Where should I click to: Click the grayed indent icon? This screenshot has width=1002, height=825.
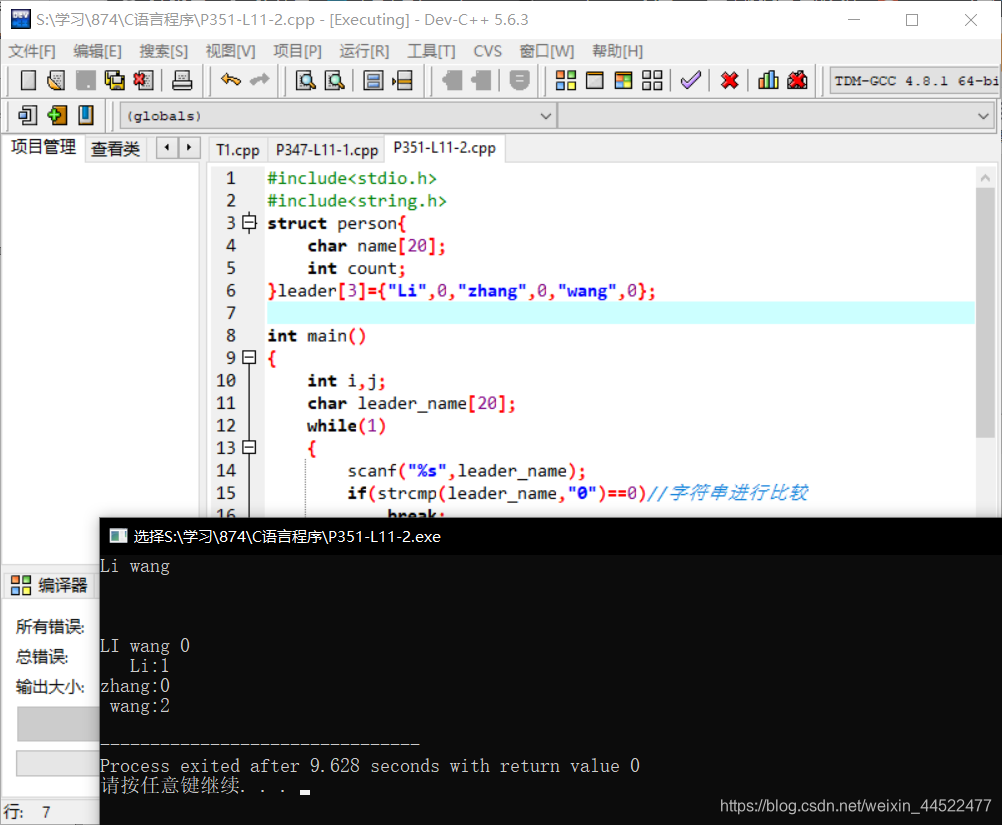point(452,81)
